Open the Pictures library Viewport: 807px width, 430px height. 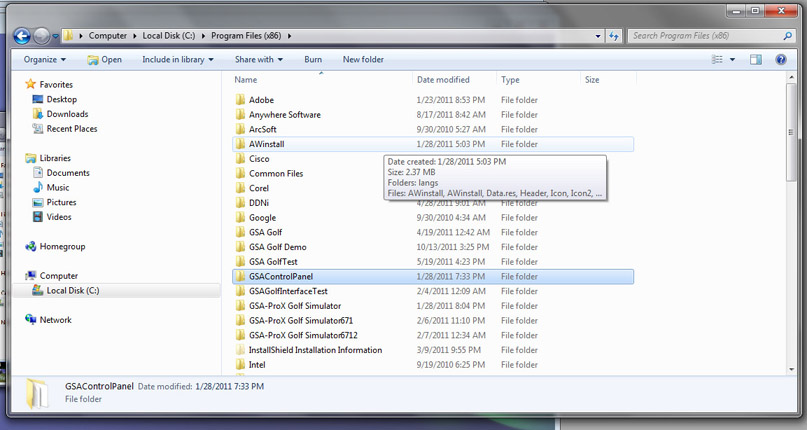61,202
